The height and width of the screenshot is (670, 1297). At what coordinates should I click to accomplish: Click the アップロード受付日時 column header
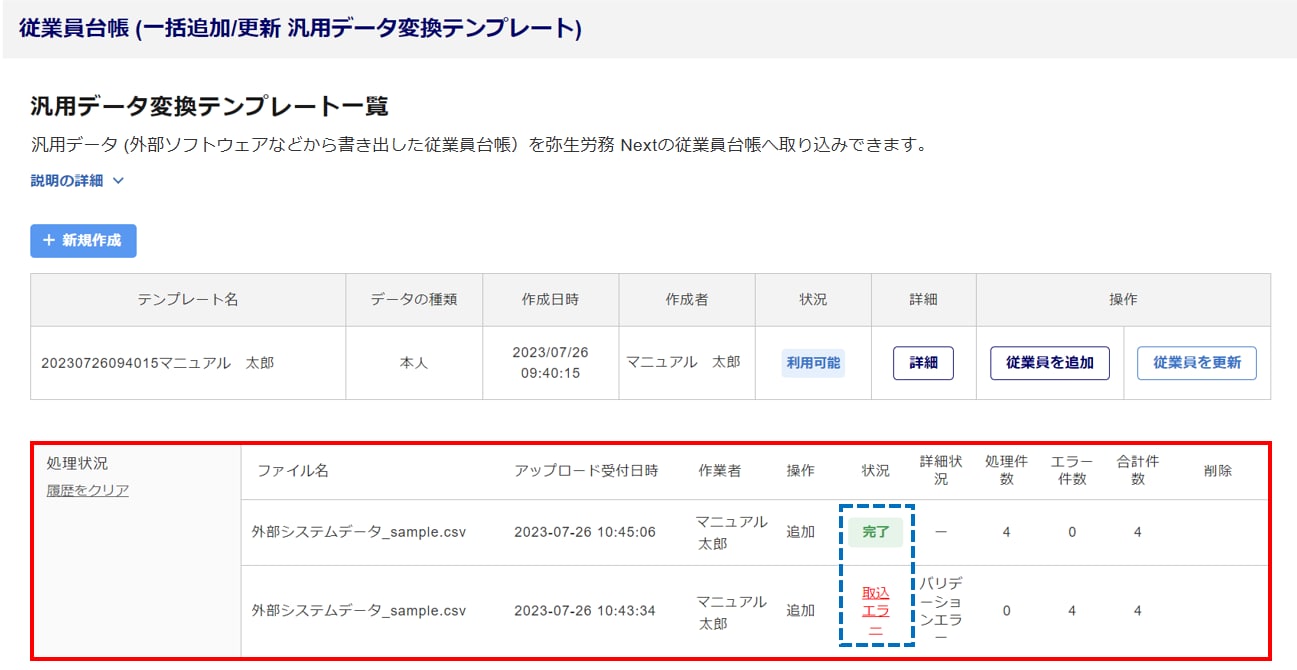pos(586,471)
